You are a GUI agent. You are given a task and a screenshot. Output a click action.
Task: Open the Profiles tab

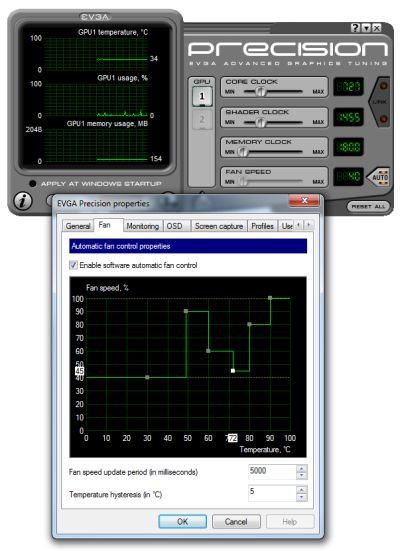262,226
